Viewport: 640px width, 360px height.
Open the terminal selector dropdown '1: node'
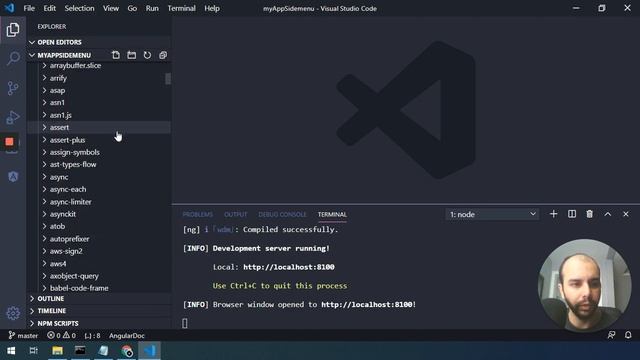tap(492, 214)
